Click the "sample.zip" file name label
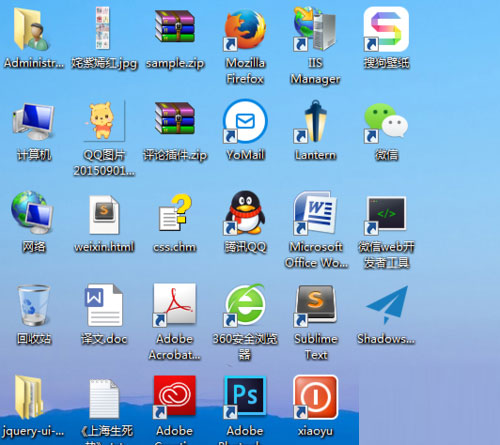 pyautogui.click(x=175, y=63)
